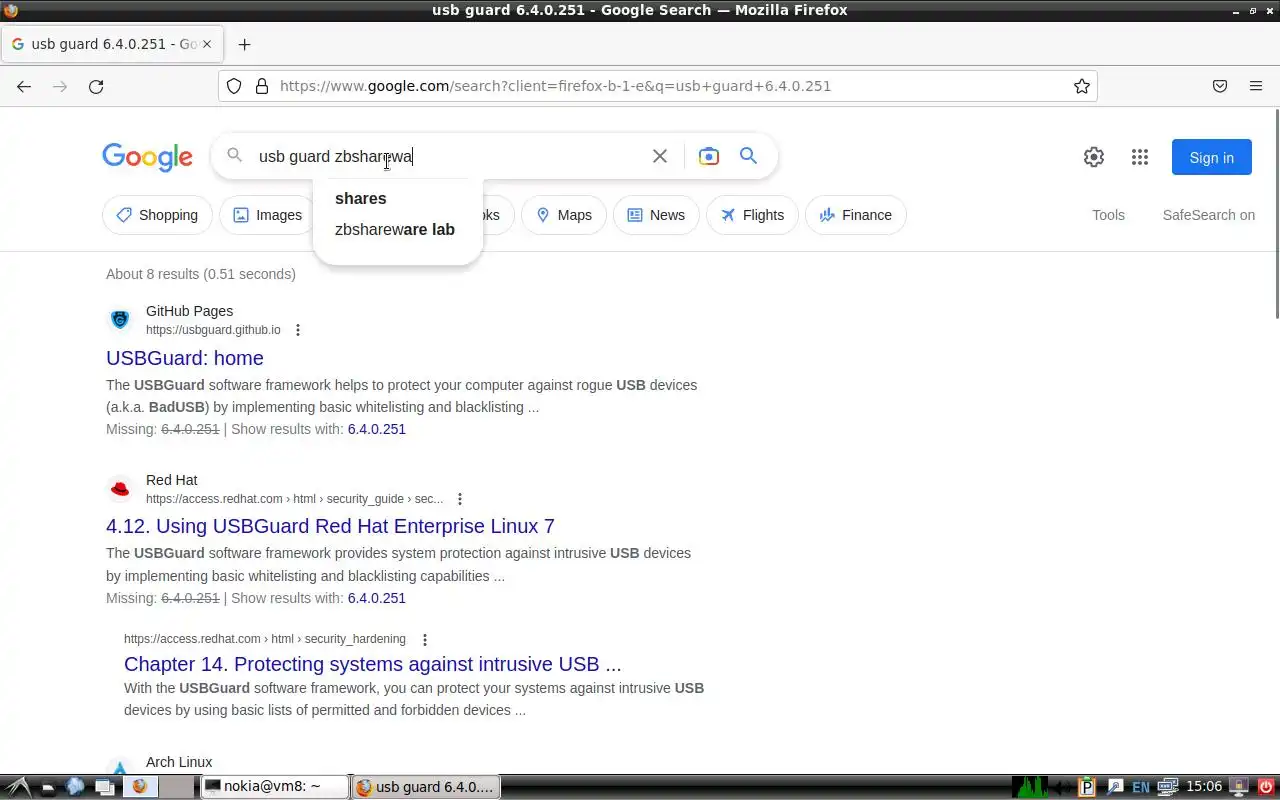Open Pocket save icon in toolbar
The width and height of the screenshot is (1280, 800).
[x=1220, y=86]
